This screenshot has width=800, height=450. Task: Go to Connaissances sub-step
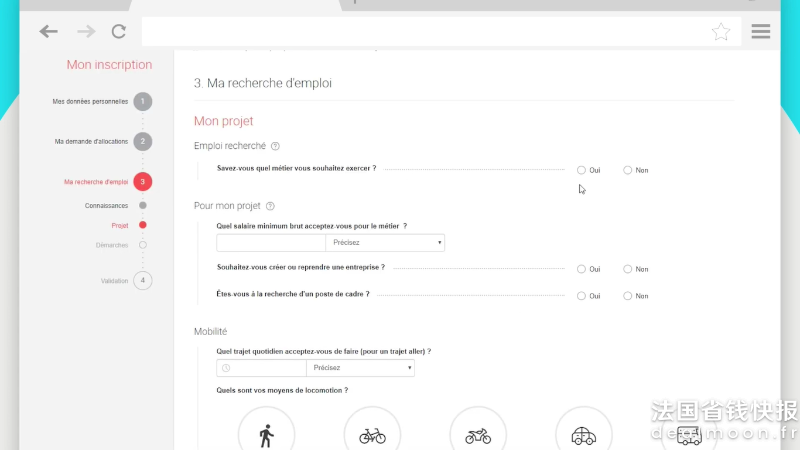pyautogui.click(x=106, y=206)
